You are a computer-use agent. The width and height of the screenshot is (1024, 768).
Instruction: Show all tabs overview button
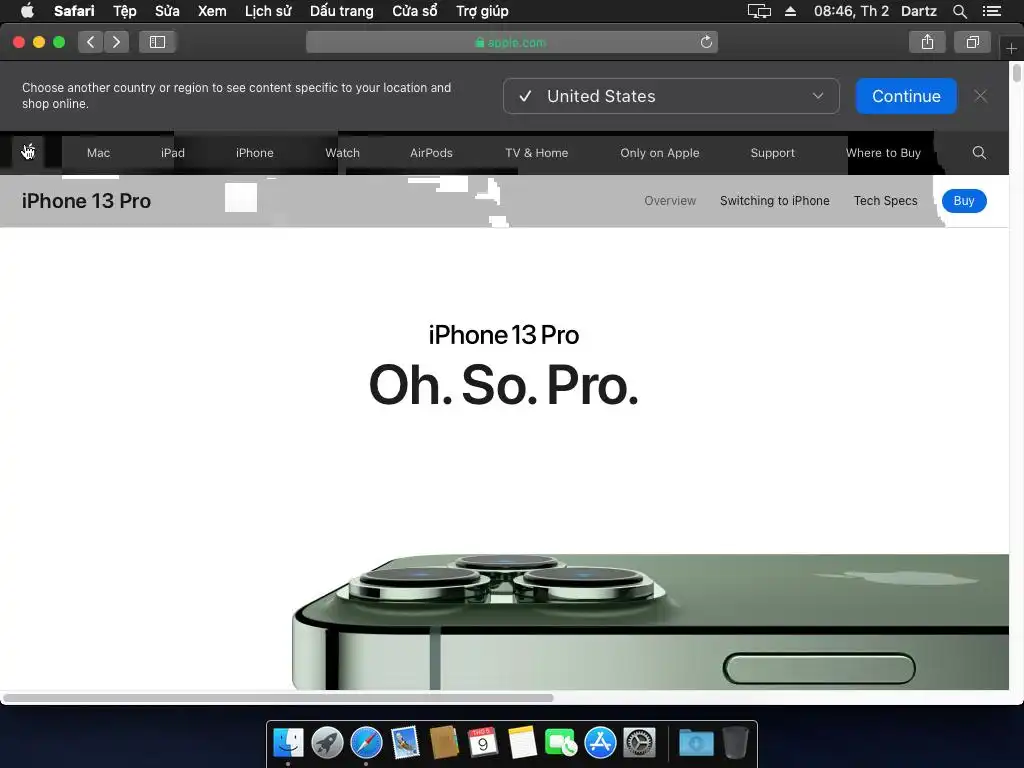(972, 42)
